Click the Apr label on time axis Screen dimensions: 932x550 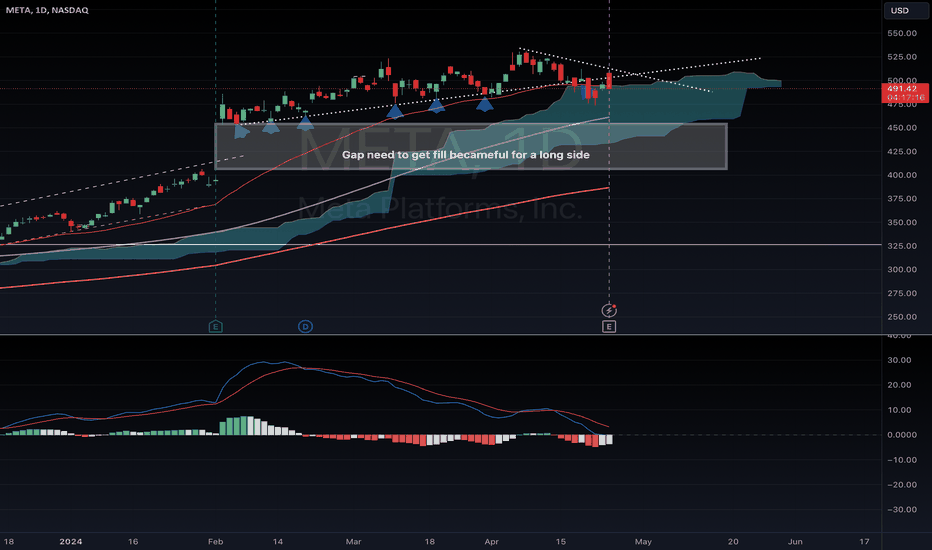491,542
